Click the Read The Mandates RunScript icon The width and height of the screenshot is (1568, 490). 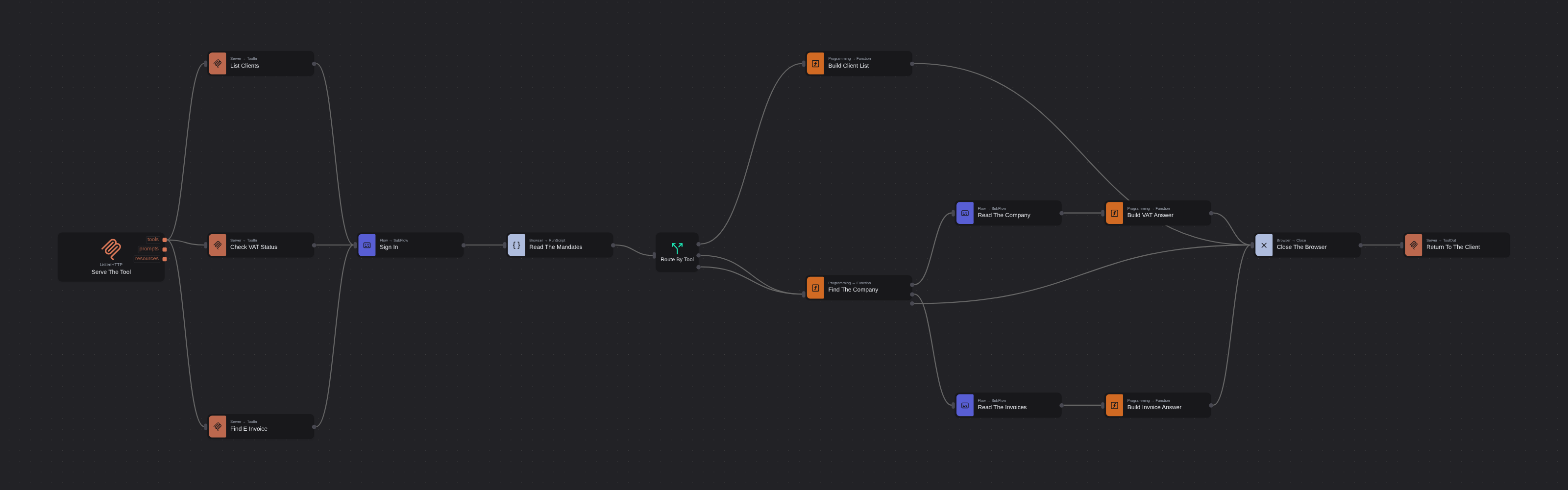tap(516, 245)
